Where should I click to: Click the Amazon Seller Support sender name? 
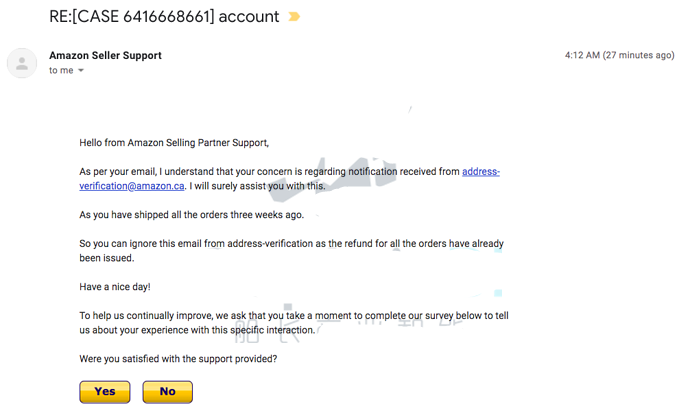tap(105, 56)
